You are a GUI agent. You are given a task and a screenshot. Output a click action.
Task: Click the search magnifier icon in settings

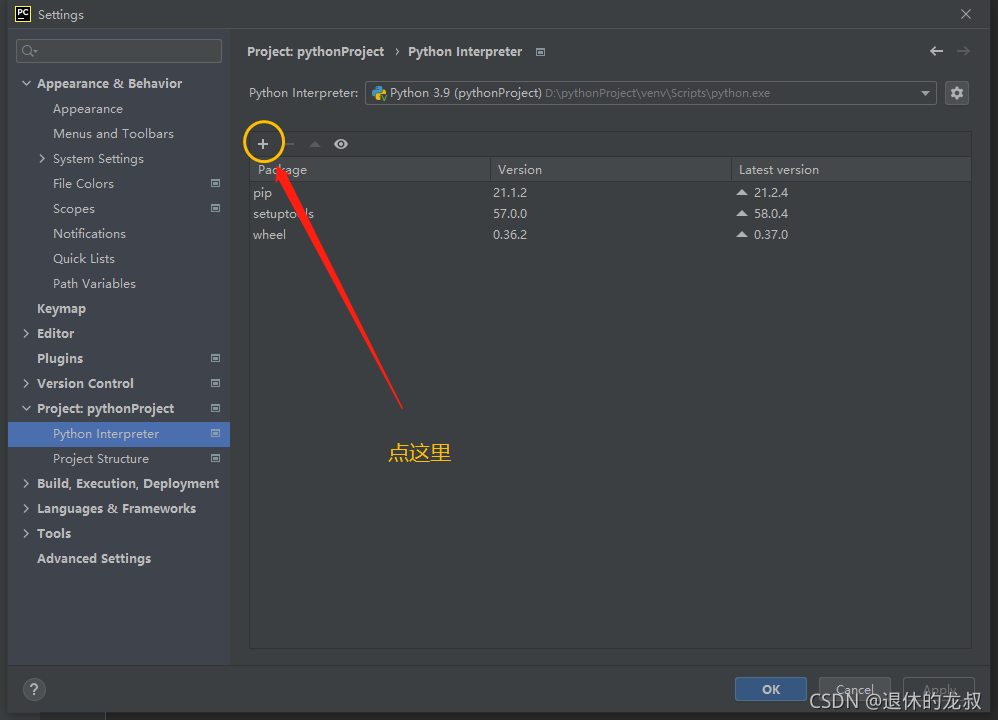(29, 51)
